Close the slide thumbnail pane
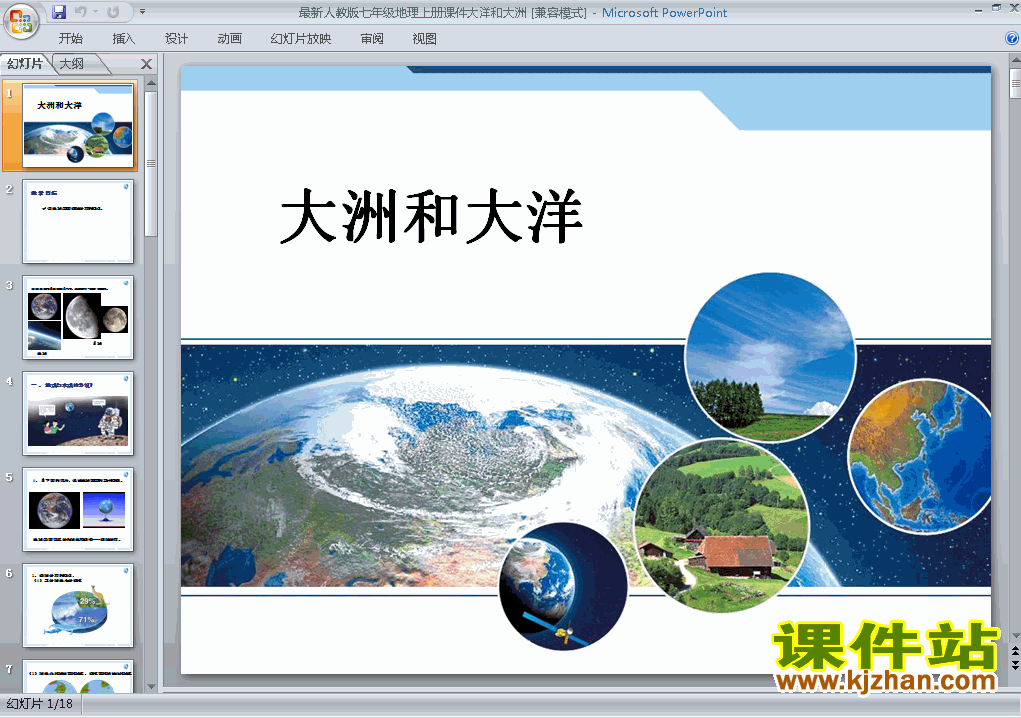 (x=147, y=64)
